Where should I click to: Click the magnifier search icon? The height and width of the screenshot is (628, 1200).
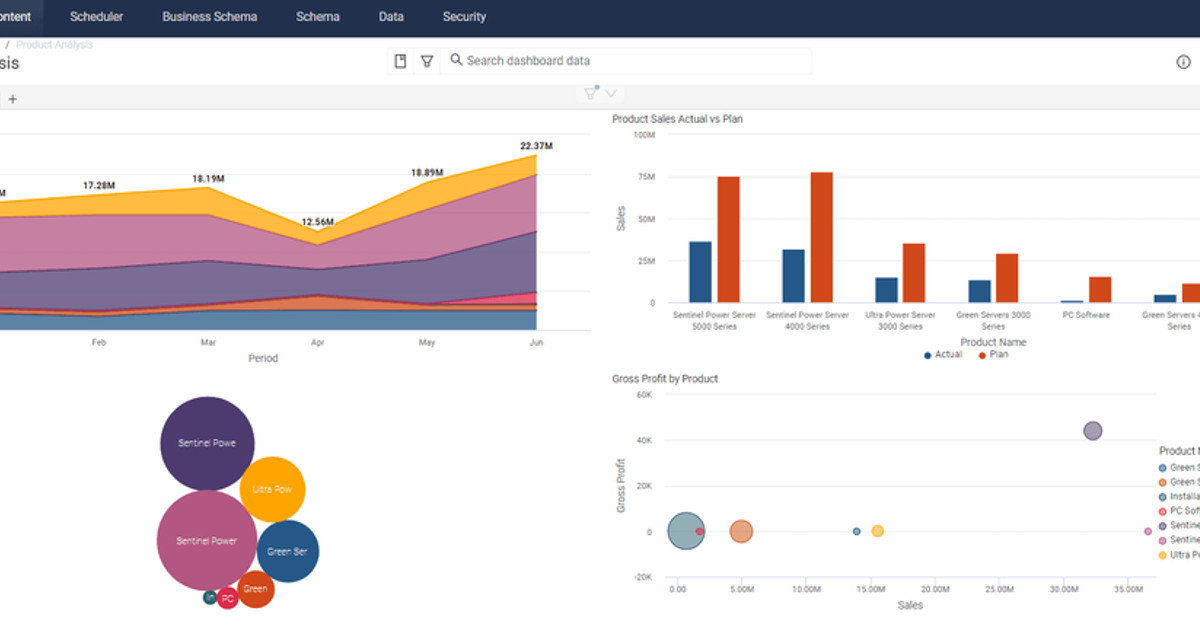(456, 60)
